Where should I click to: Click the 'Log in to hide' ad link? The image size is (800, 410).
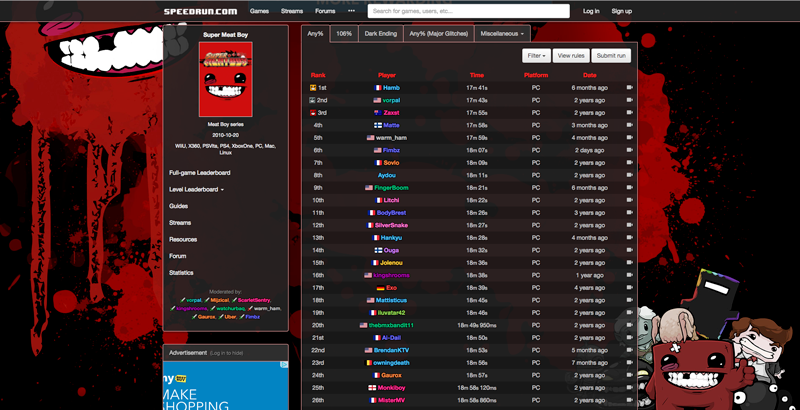pyautogui.click(x=227, y=353)
